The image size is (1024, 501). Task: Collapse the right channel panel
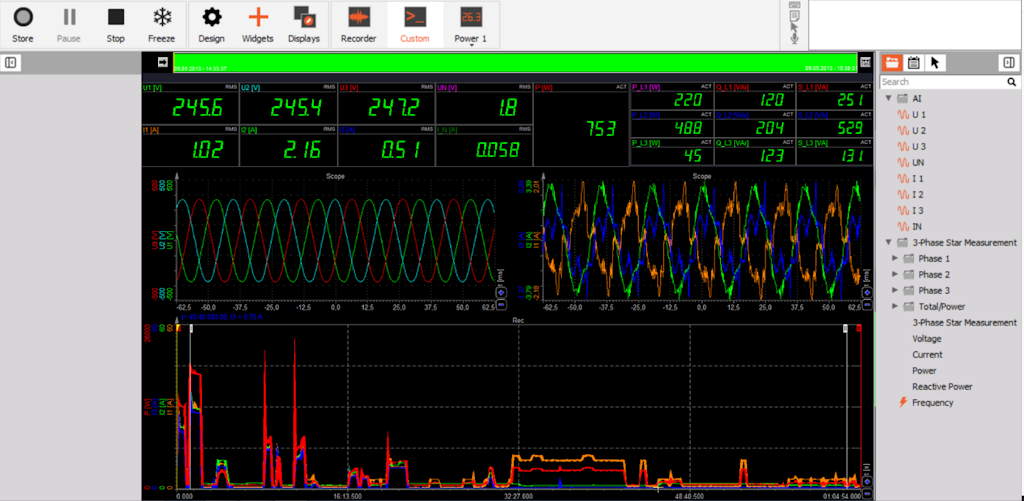[1008, 63]
